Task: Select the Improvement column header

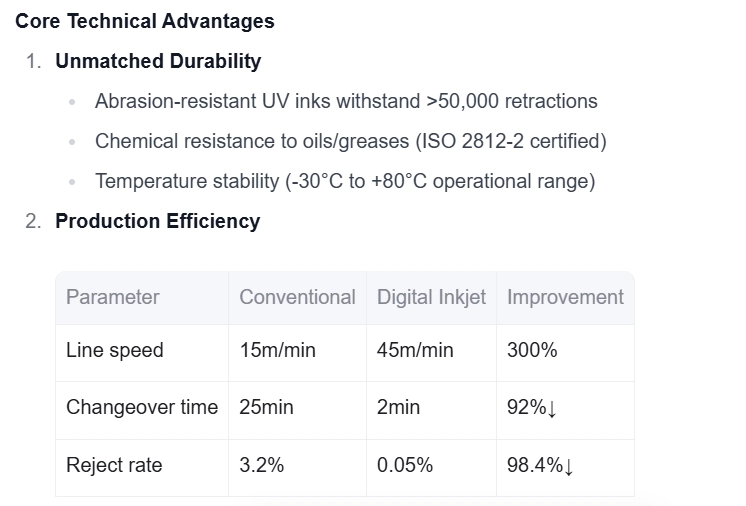Action: click(x=565, y=297)
